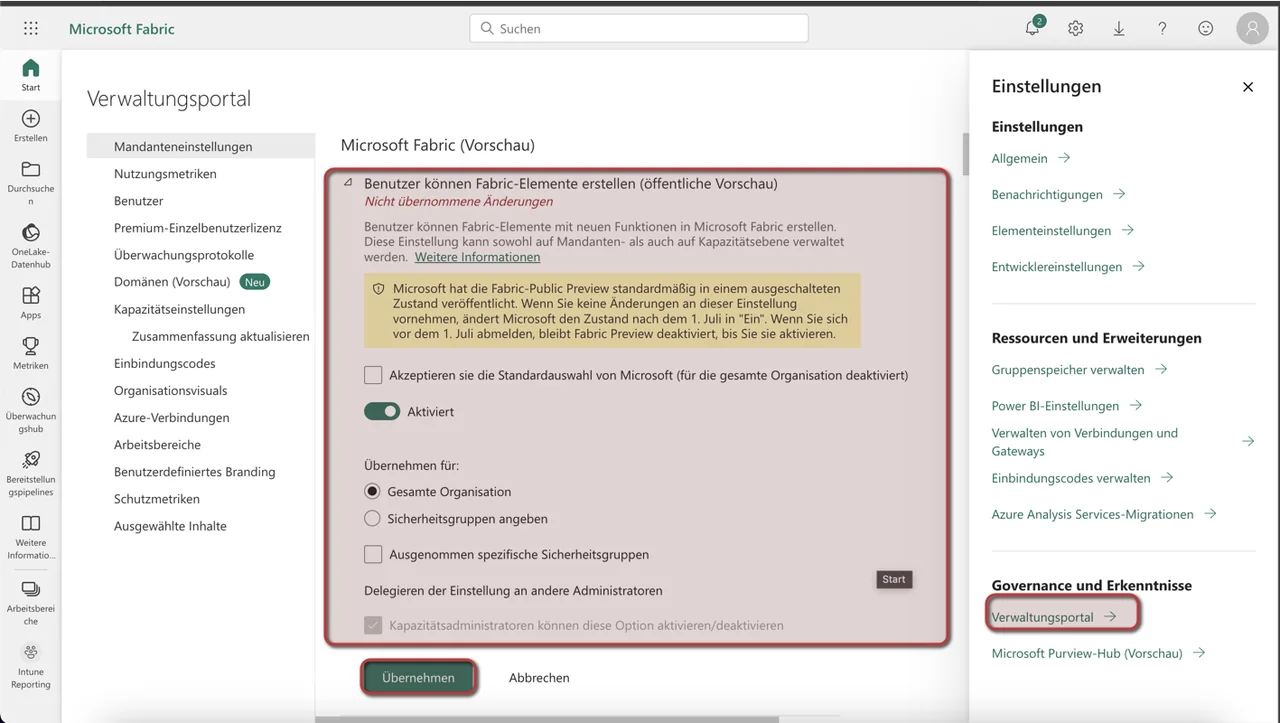This screenshot has width=1280, height=723.
Task: Select Gesamte Organisation radio button
Action: tap(372, 491)
